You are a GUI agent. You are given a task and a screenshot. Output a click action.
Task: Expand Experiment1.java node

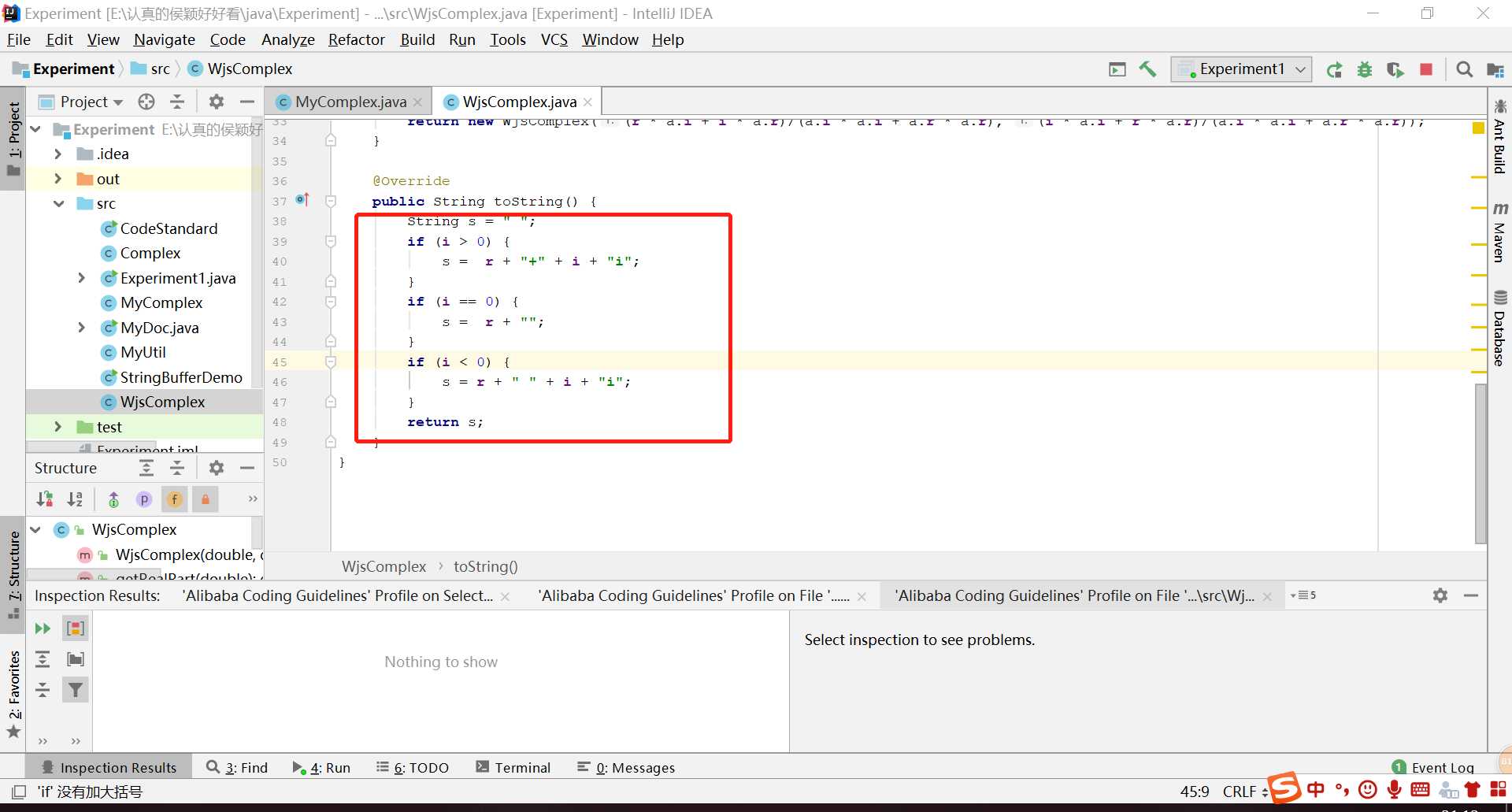(x=82, y=278)
